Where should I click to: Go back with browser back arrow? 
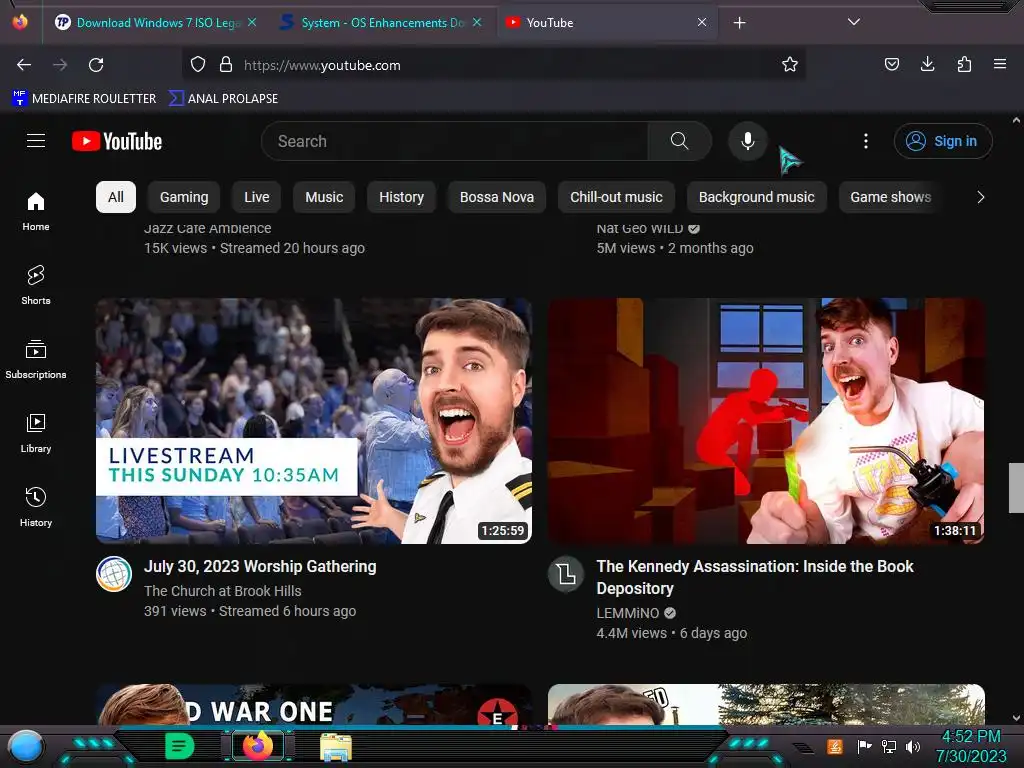tap(24, 65)
